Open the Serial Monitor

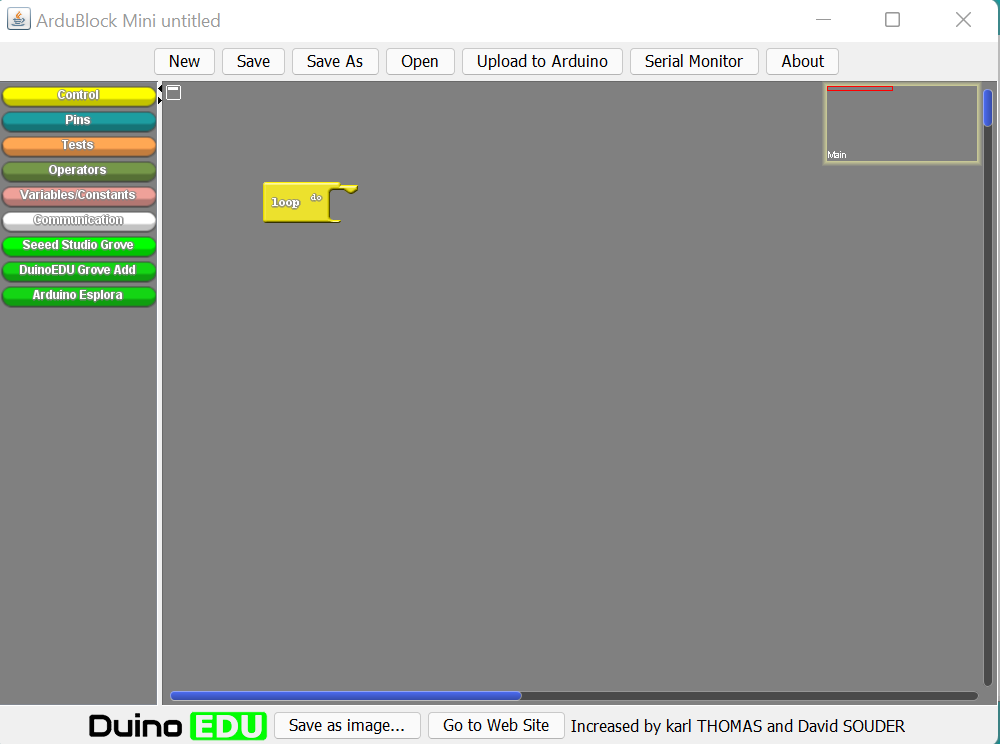pos(693,61)
